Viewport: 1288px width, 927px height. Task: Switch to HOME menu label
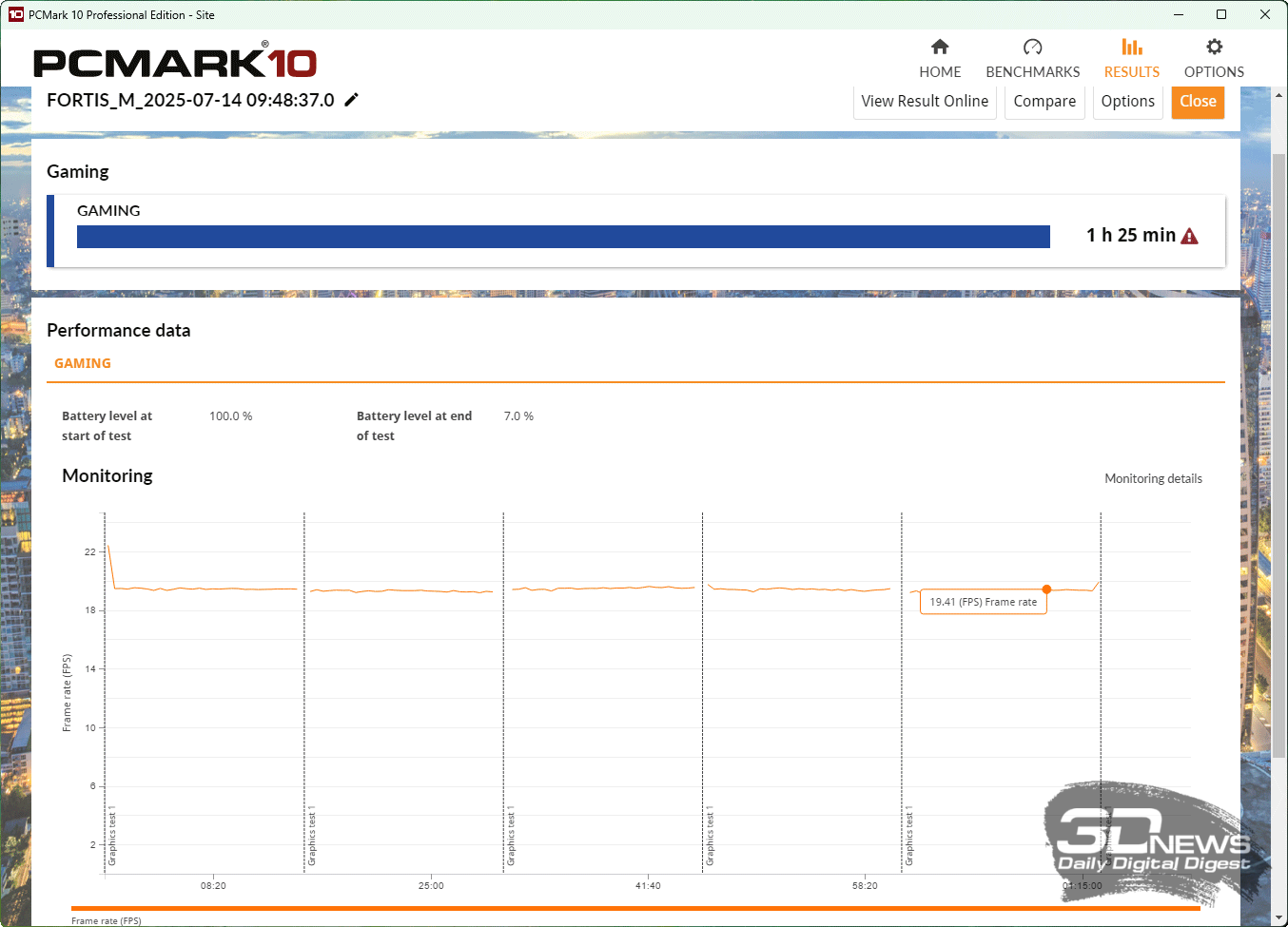pyautogui.click(x=940, y=72)
